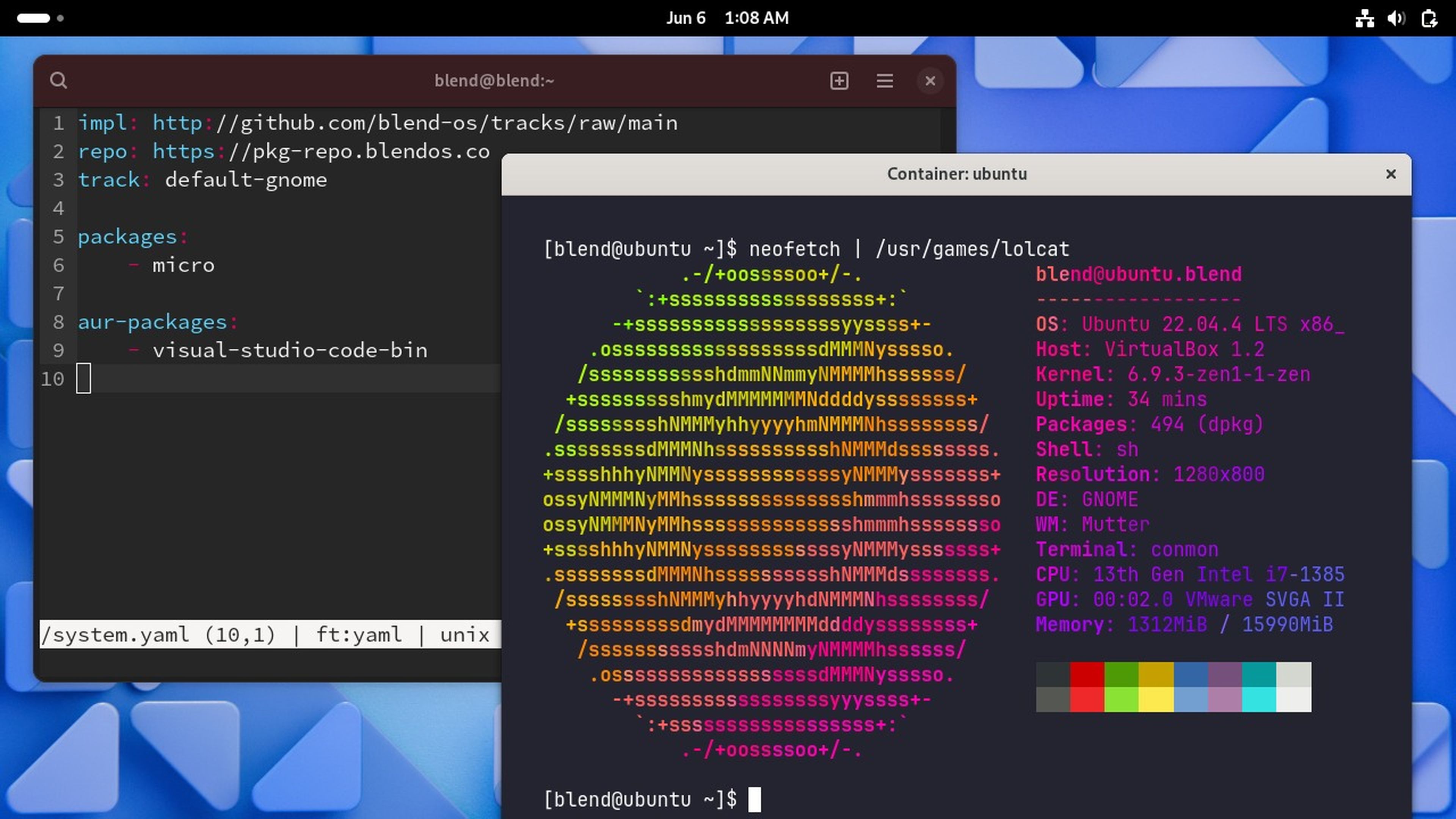Click the pkg-repo.blendos.co URL on line 2
Screen dimensions: 1456x819
pos(321,152)
